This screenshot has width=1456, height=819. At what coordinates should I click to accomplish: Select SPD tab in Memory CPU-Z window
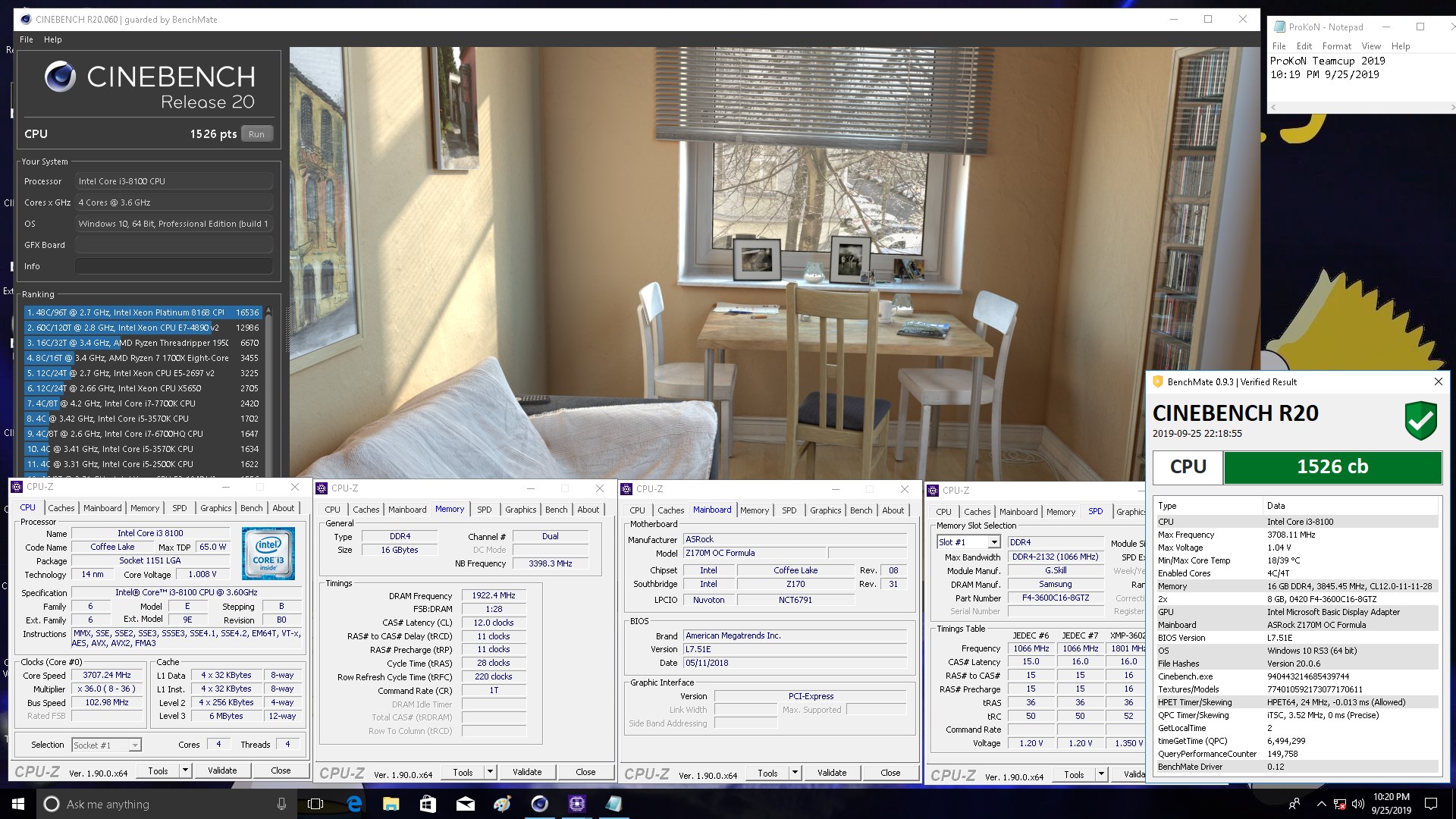485,510
